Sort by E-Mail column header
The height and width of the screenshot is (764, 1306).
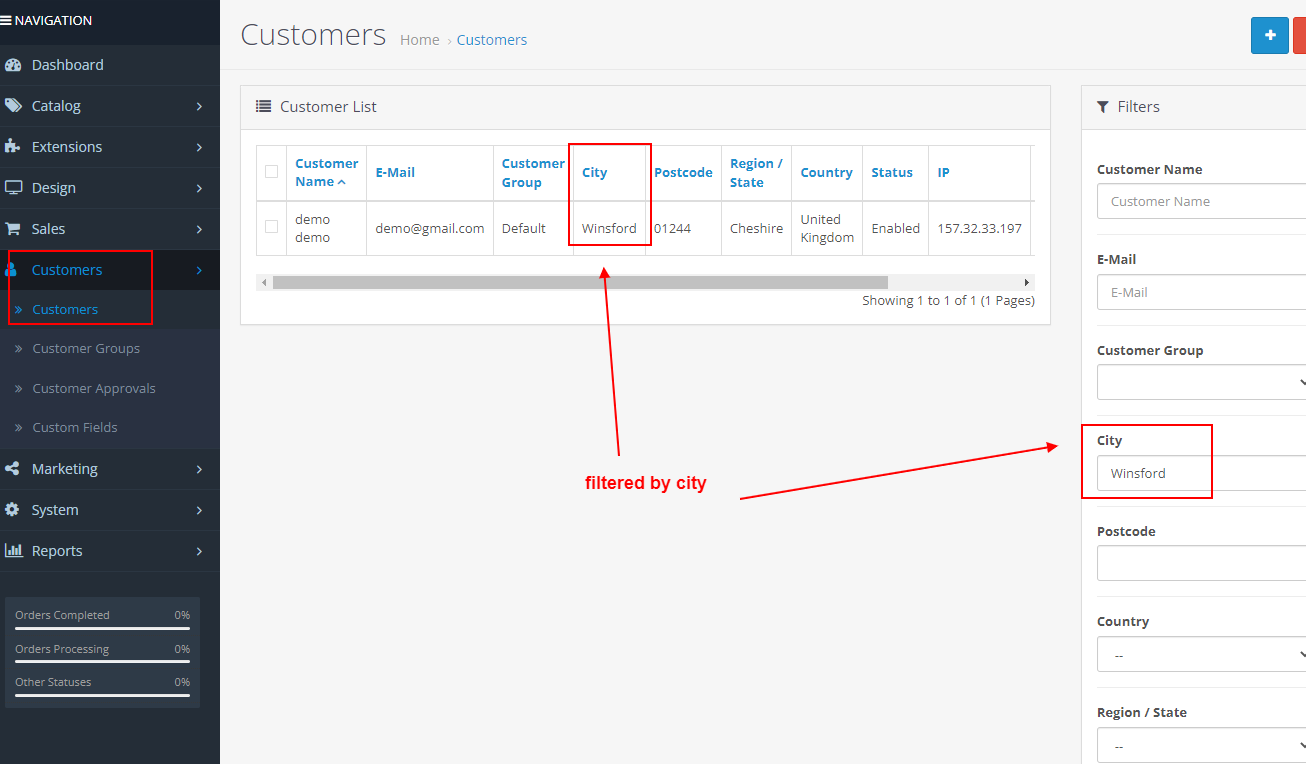coord(395,172)
